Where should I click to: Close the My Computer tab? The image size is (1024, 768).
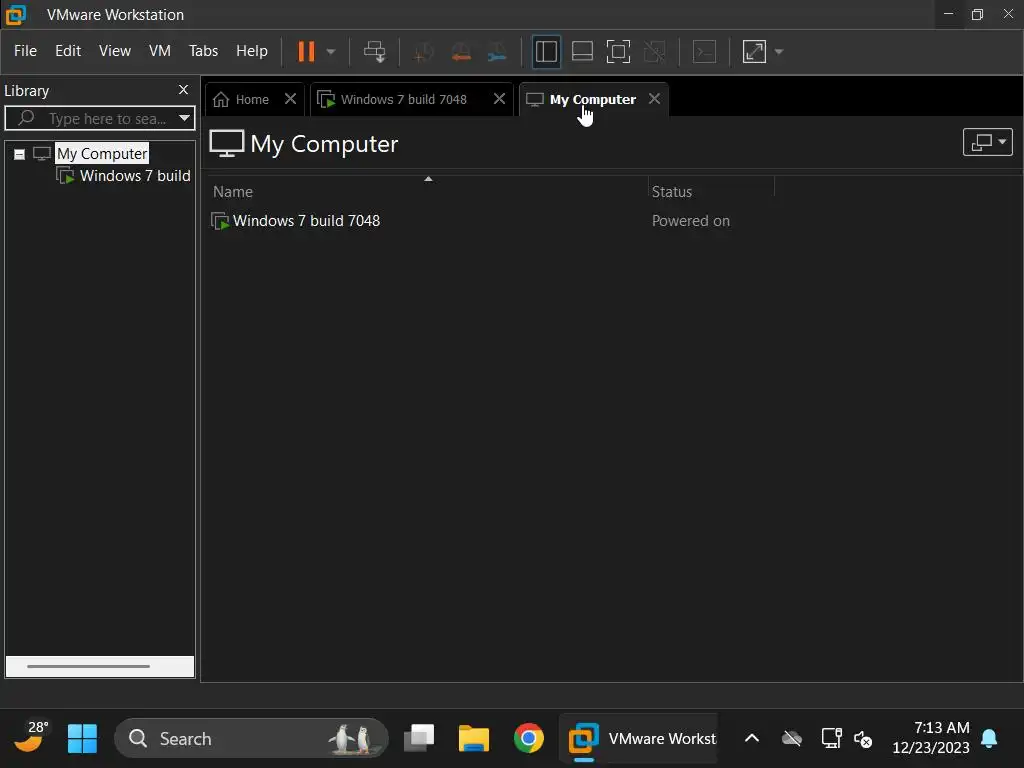(x=654, y=99)
